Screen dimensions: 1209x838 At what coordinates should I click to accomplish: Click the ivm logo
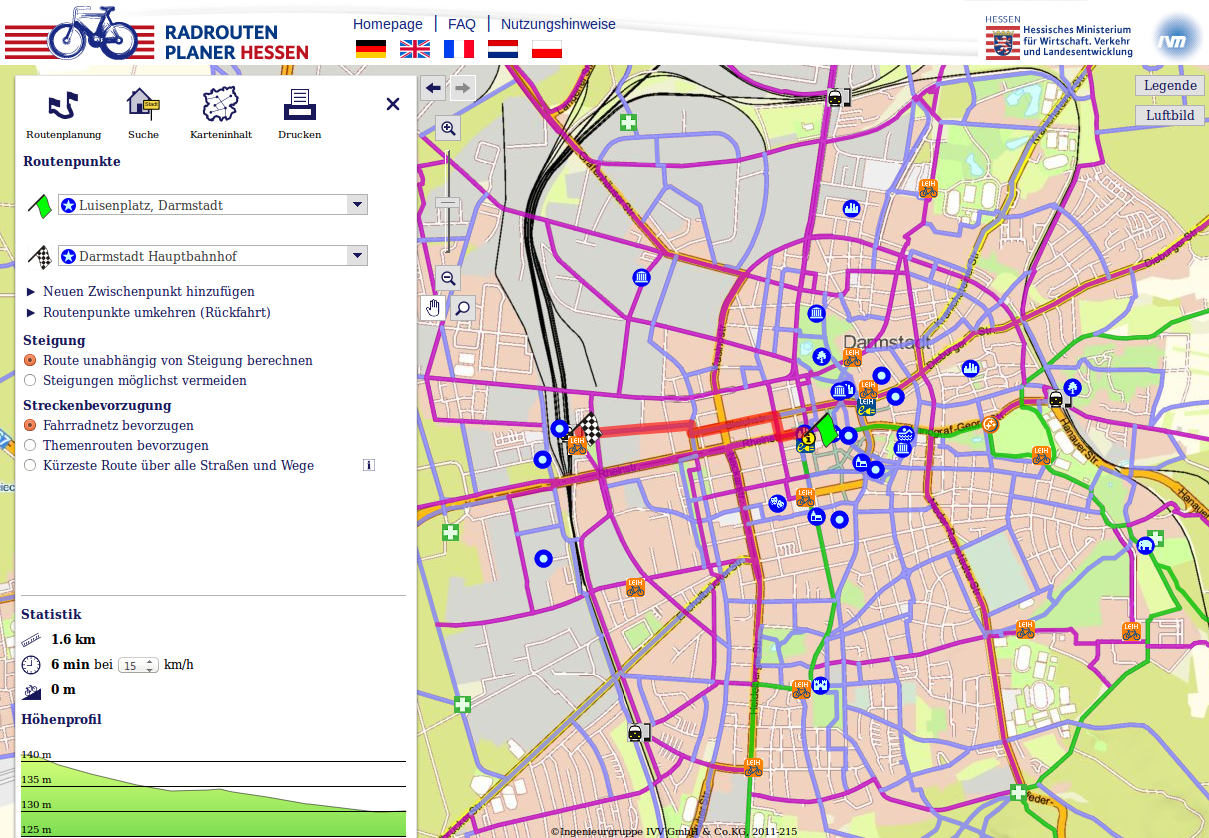[1177, 39]
